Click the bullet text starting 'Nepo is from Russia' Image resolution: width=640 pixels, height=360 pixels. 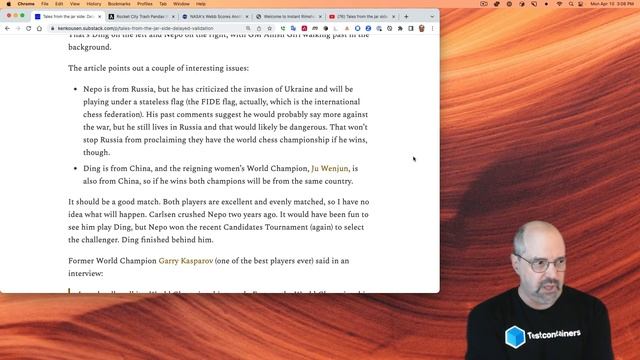[226, 121]
